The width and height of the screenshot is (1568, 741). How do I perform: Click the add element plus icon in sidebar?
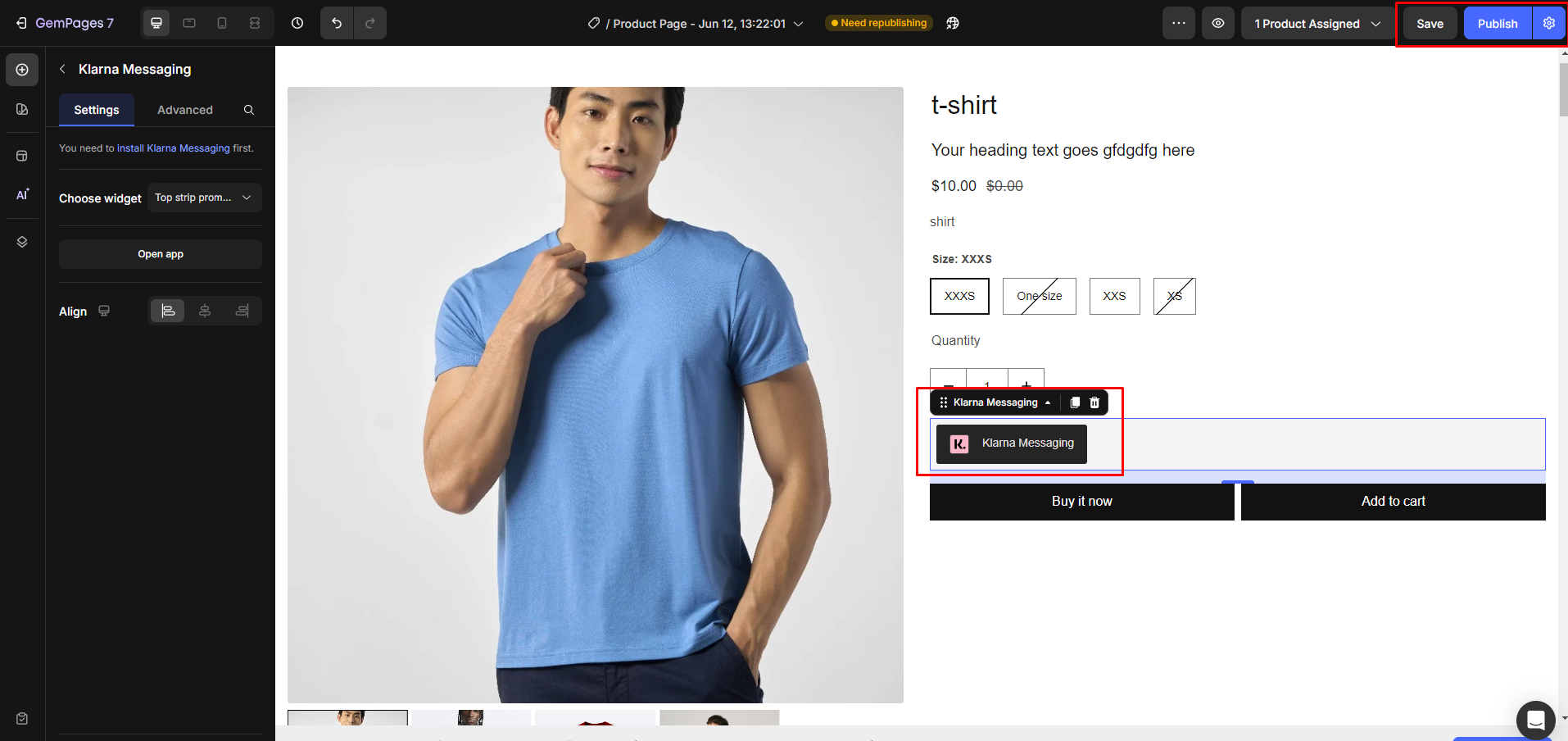pyautogui.click(x=22, y=70)
